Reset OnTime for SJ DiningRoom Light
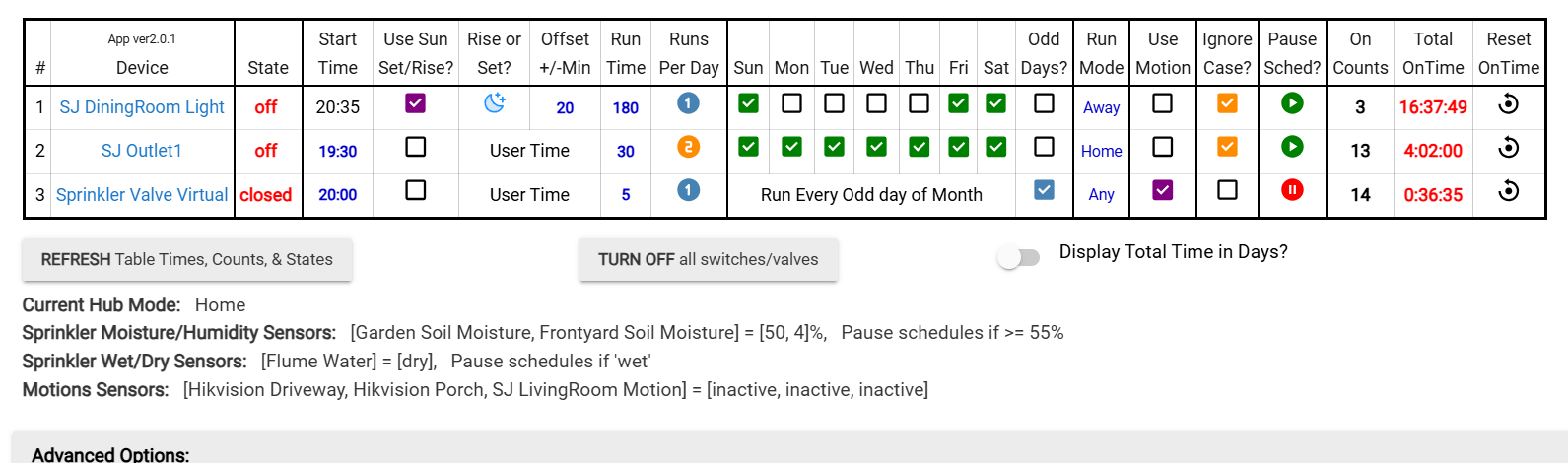Screen dimensions: 1568x463 coord(1508,103)
